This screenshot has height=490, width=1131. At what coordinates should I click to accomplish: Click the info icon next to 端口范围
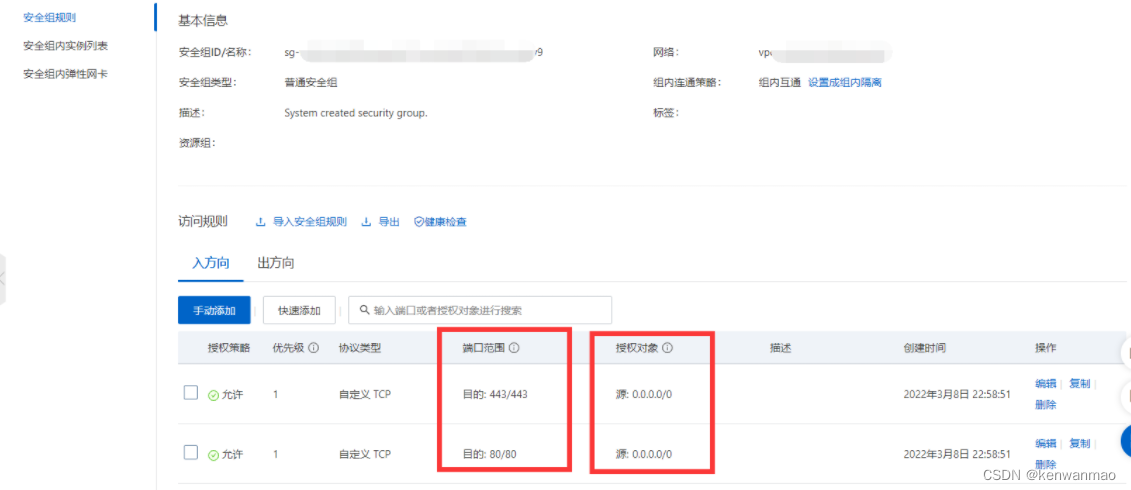(x=514, y=348)
